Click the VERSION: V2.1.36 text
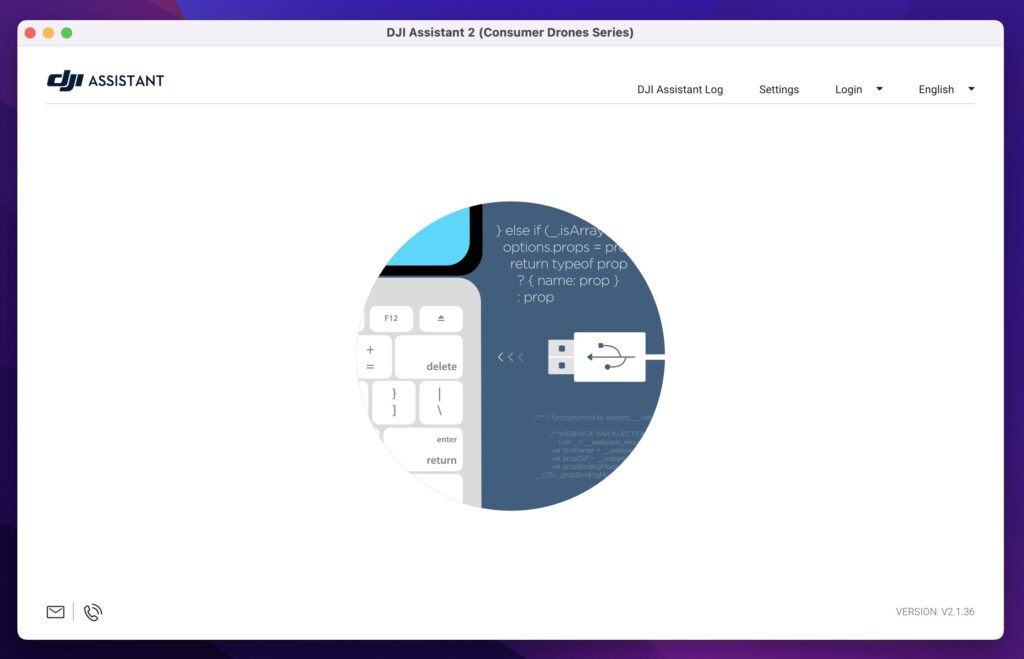The image size is (1024, 659). click(x=935, y=612)
